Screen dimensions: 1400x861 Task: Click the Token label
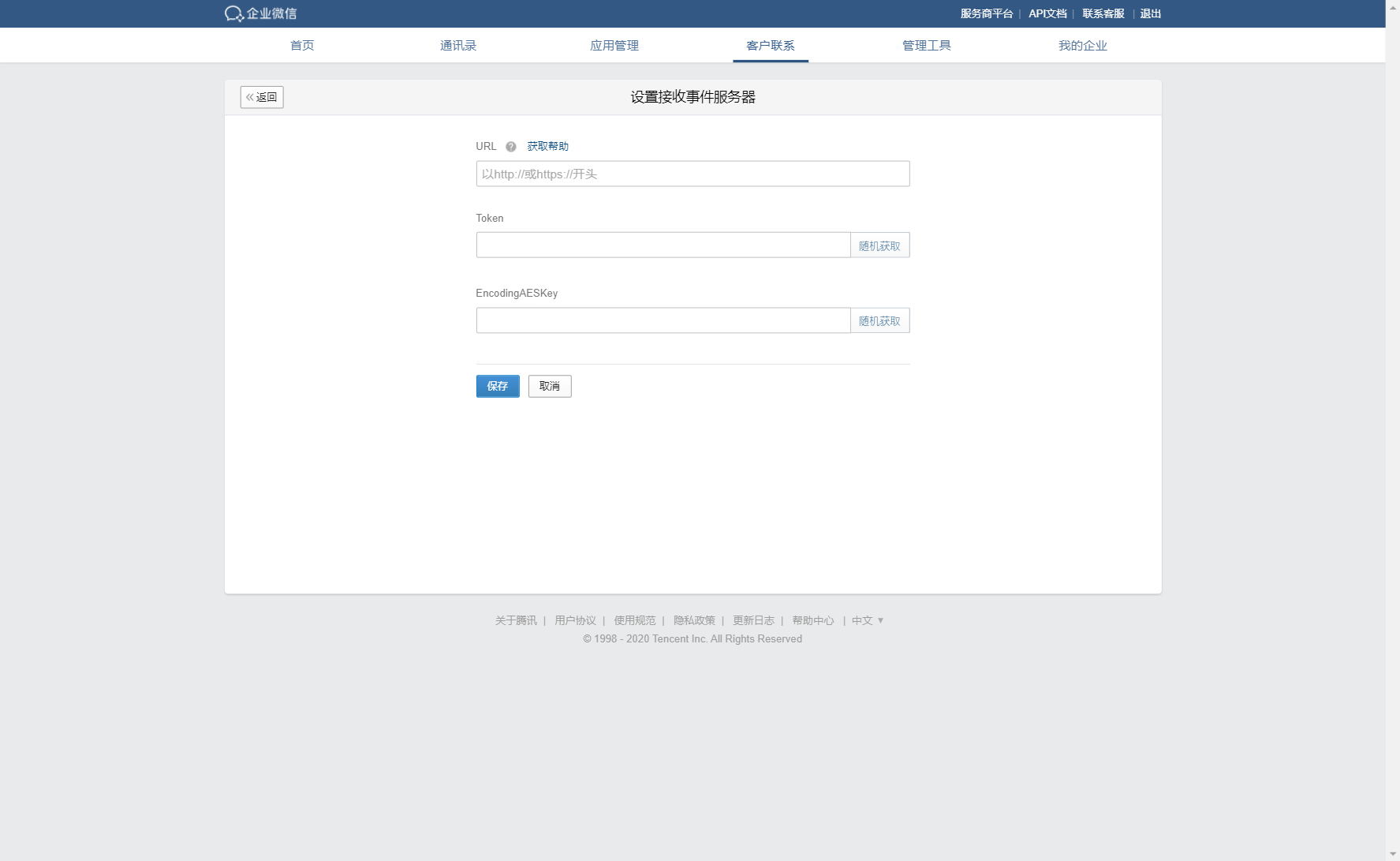[x=490, y=218]
